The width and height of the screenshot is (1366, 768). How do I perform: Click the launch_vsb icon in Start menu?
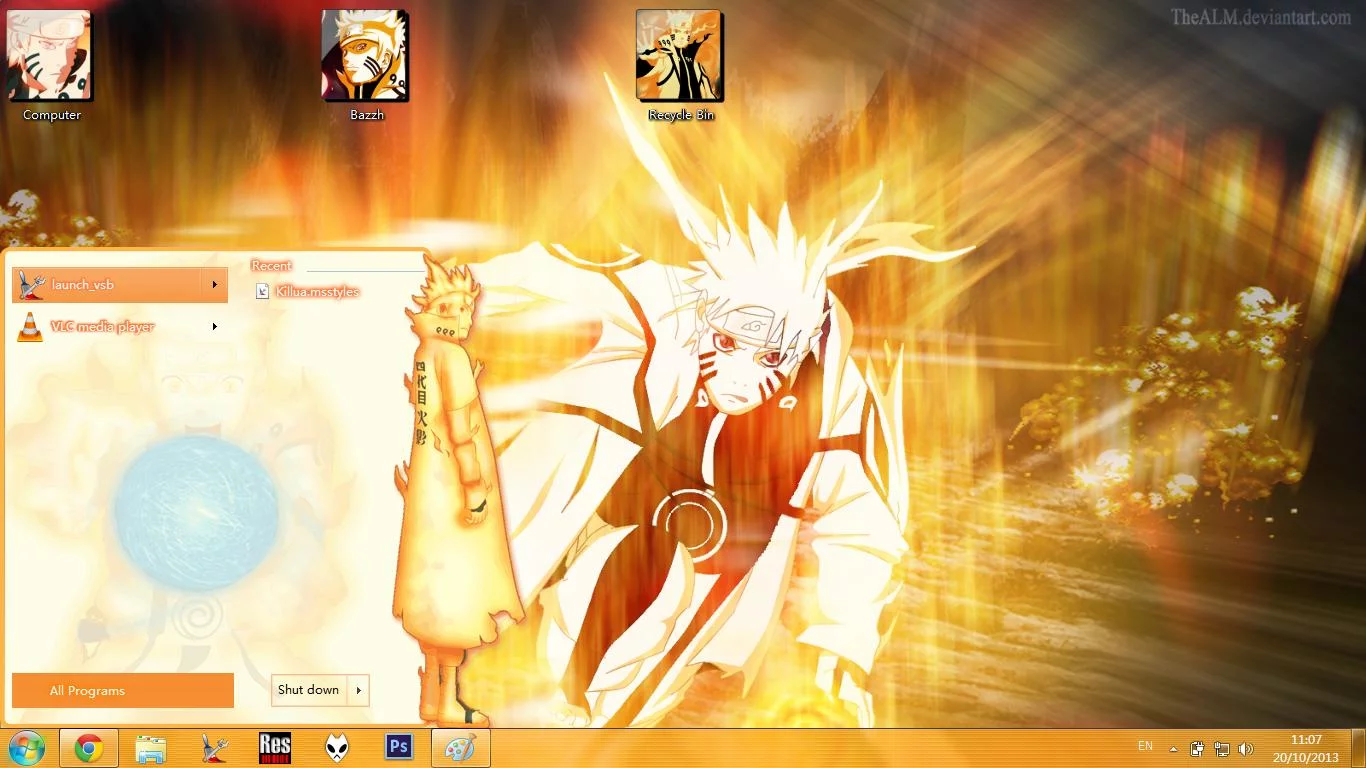[32, 285]
